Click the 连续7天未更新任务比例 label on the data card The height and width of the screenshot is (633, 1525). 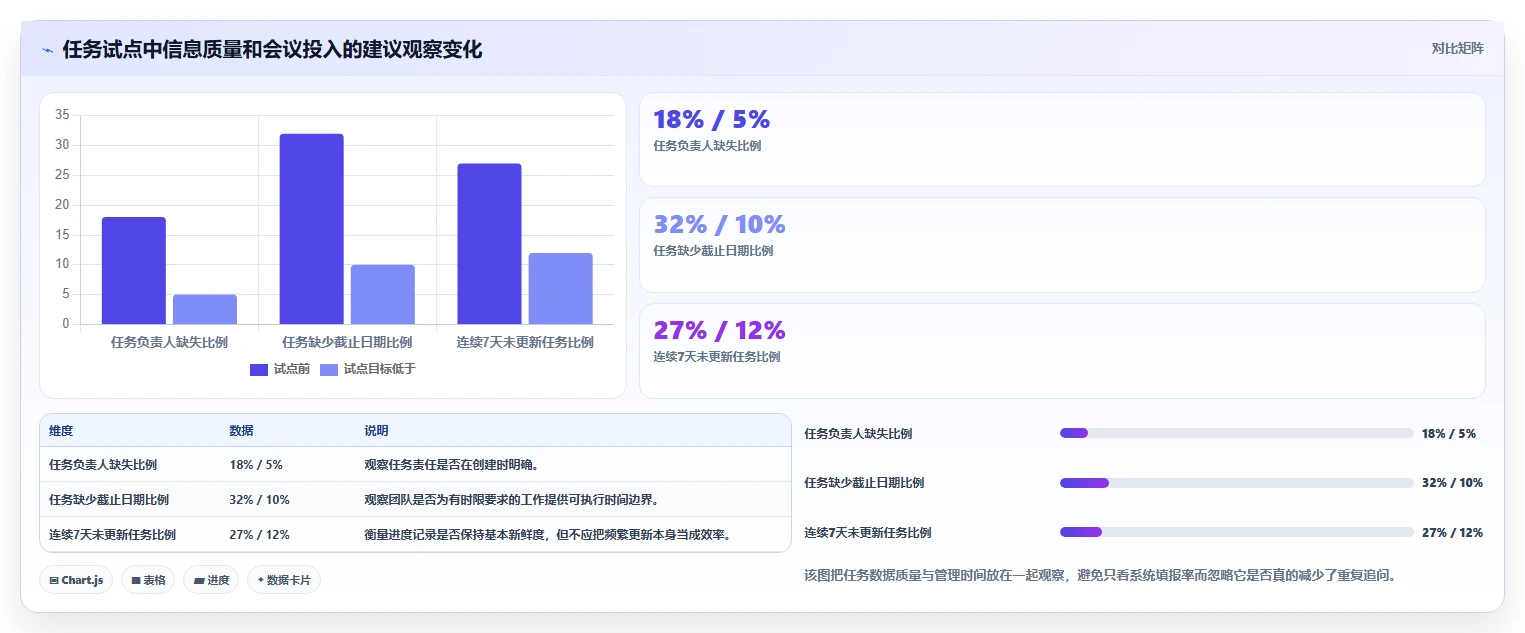(716, 357)
